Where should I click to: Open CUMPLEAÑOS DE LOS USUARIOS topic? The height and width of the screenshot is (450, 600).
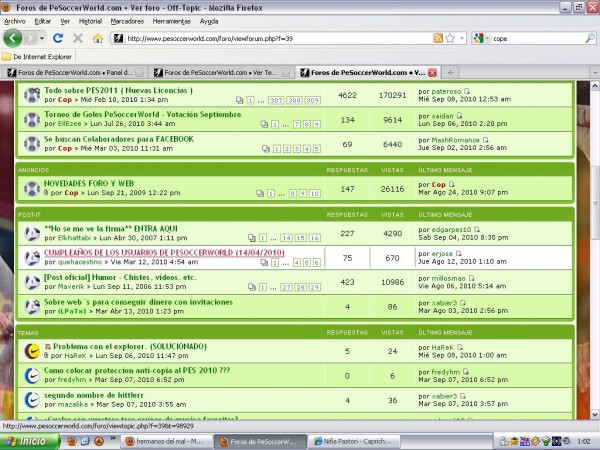coord(164,253)
